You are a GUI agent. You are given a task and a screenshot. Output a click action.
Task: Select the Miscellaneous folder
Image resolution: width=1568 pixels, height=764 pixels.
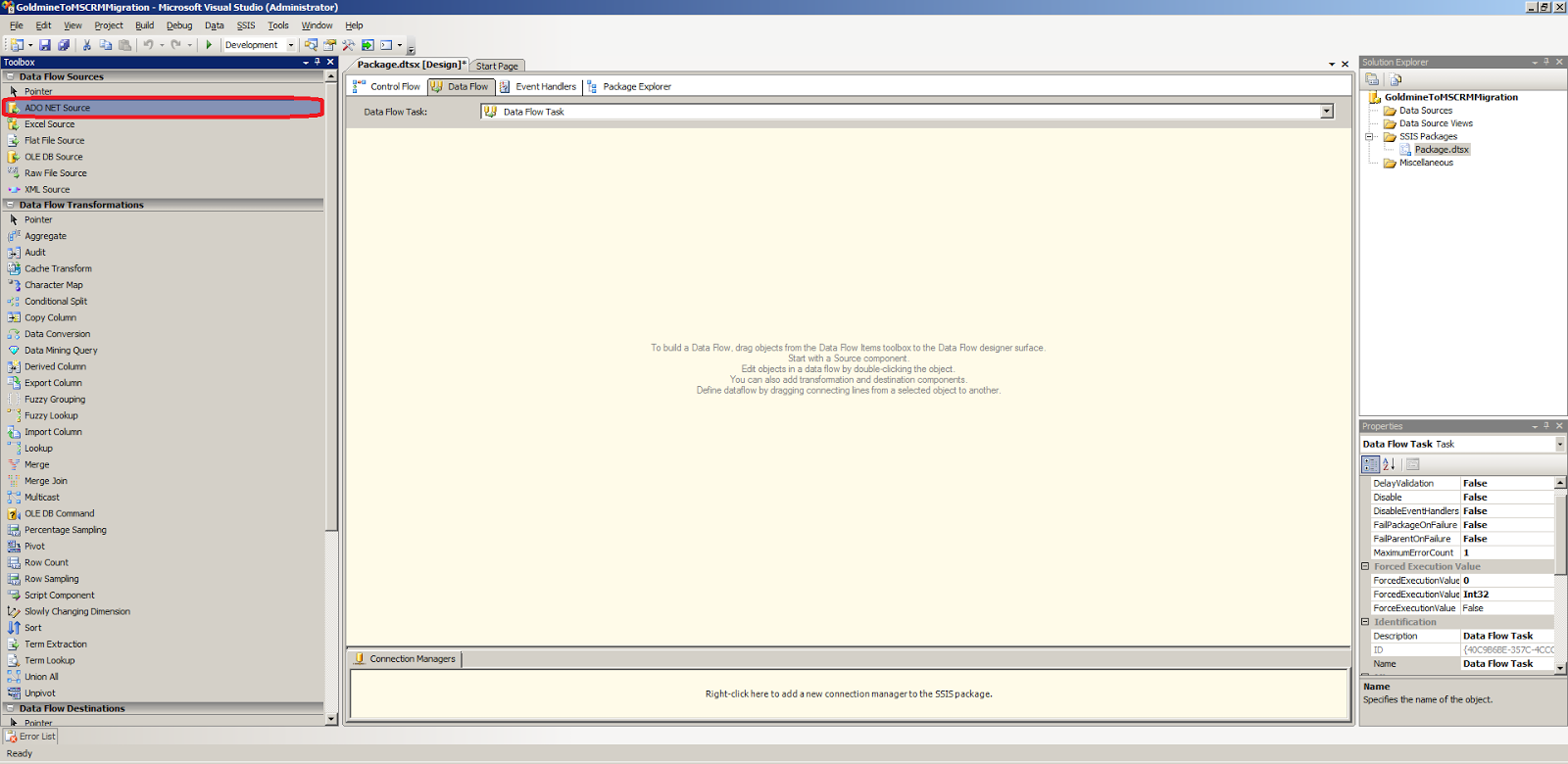click(x=1426, y=163)
